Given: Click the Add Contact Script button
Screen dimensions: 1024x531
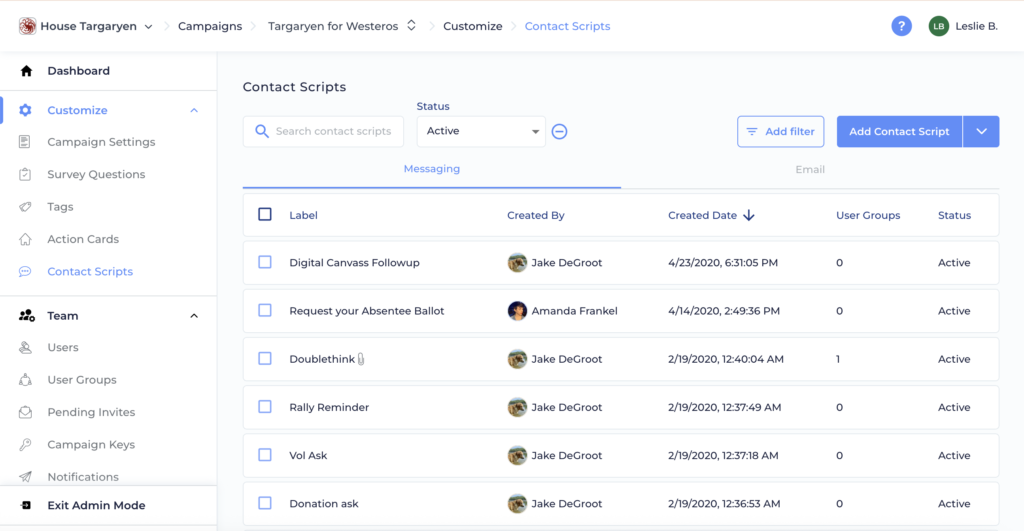Looking at the screenshot, I should coord(899,131).
